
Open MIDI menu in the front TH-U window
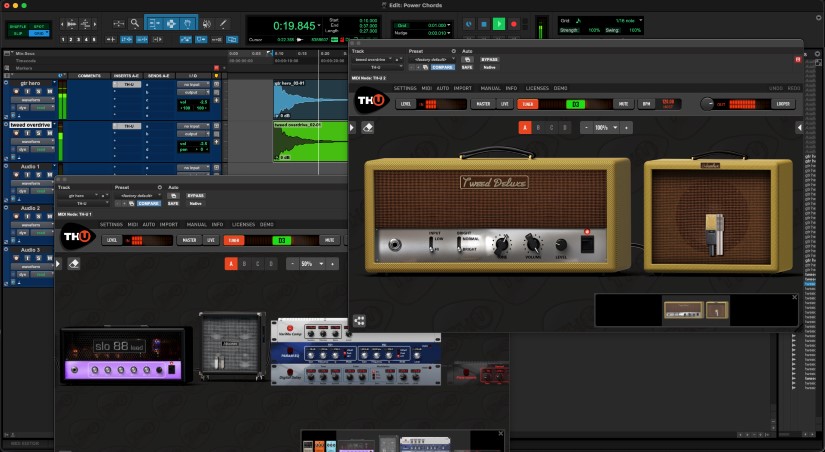click(x=427, y=88)
